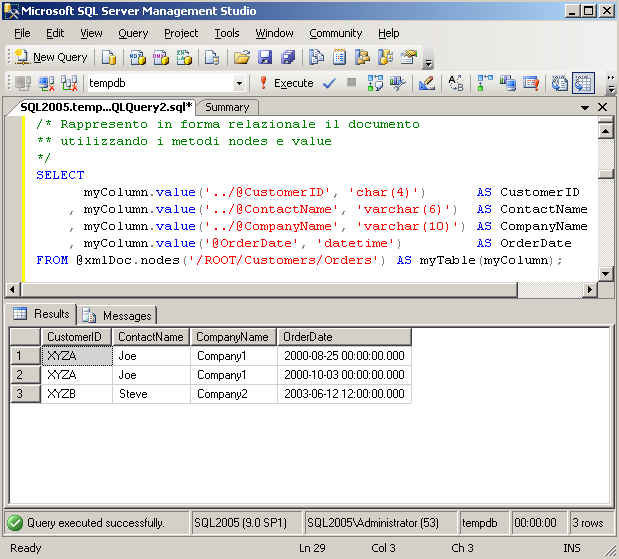Open the Help menu
This screenshot has height=559, width=619.
click(x=388, y=34)
